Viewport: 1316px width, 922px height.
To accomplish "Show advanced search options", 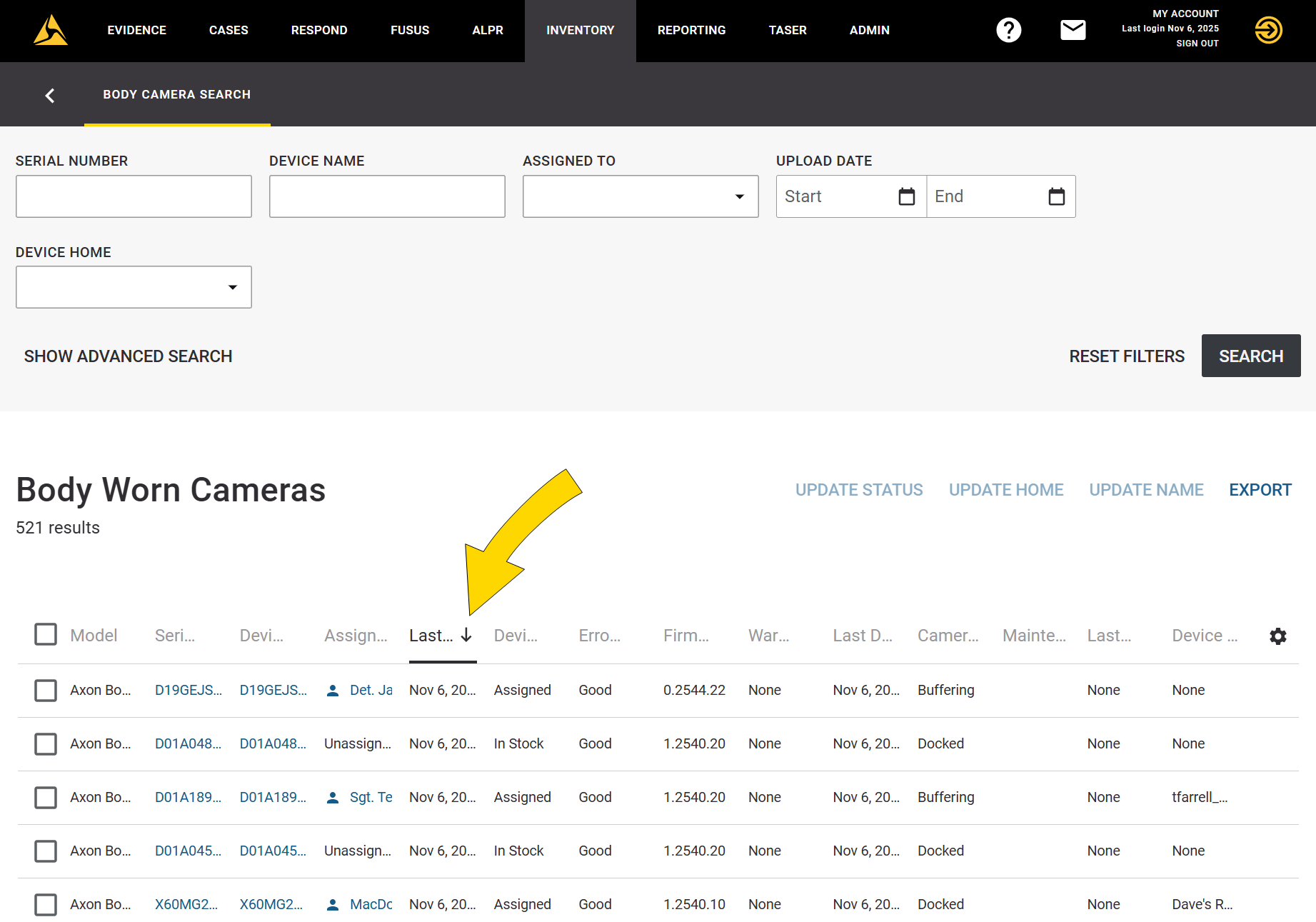I will (x=128, y=356).
